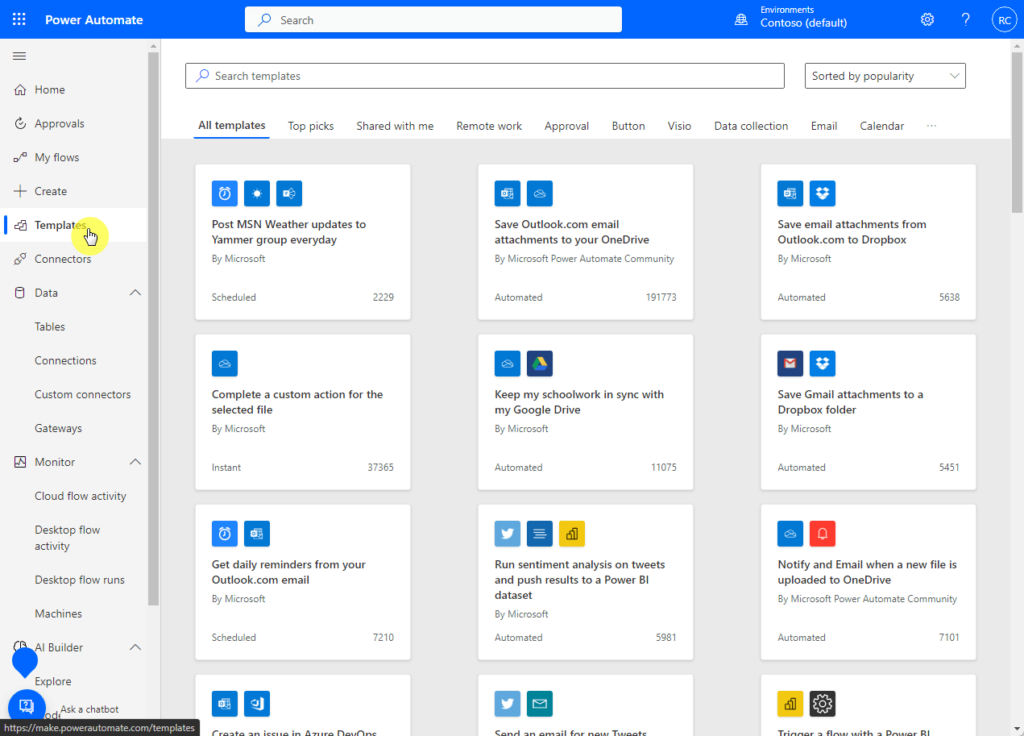The image size is (1024, 736).
Task: Click the Environments globe icon
Action: [x=741, y=20]
